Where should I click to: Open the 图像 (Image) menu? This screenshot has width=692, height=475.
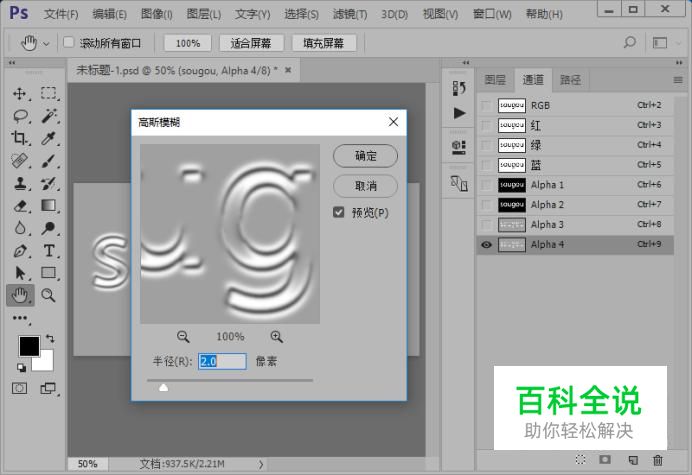click(157, 14)
